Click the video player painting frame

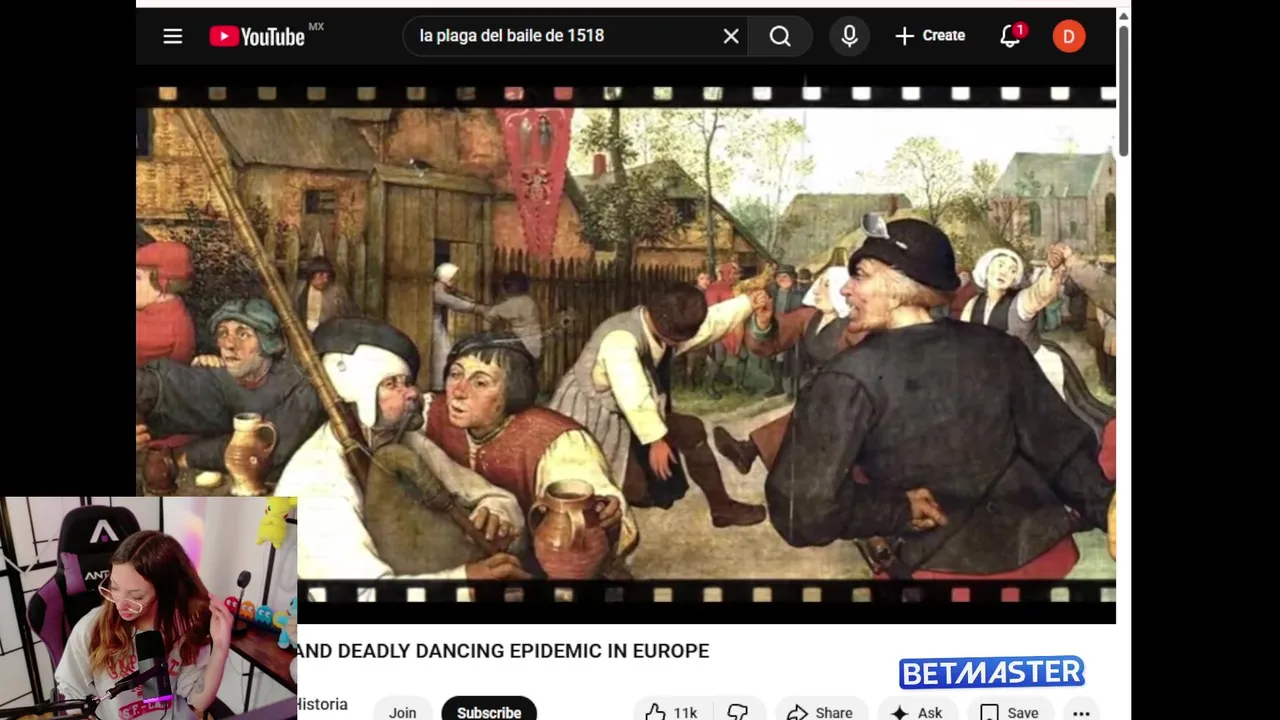click(626, 344)
